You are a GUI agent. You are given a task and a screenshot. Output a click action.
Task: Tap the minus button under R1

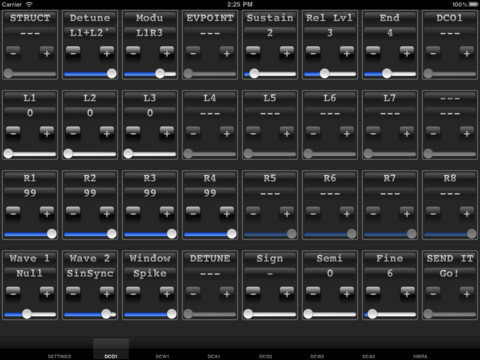pyautogui.click(x=13, y=212)
